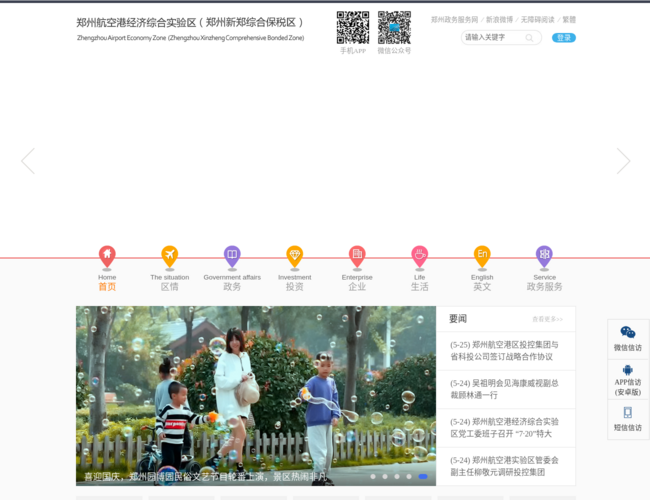This screenshot has width=650, height=500.
Task: Open 企业 navigation item
Action: click(x=357, y=286)
